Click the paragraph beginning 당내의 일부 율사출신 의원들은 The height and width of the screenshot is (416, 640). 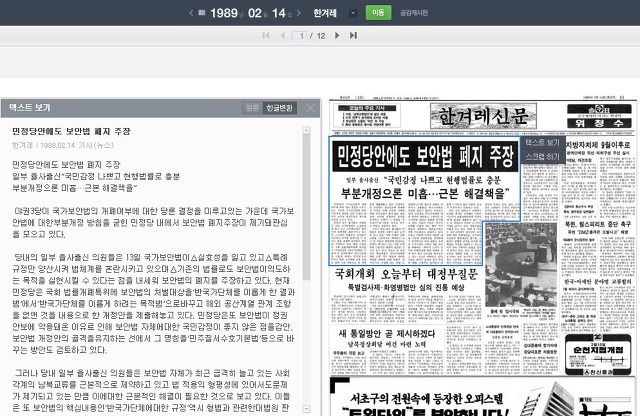(x=153, y=303)
